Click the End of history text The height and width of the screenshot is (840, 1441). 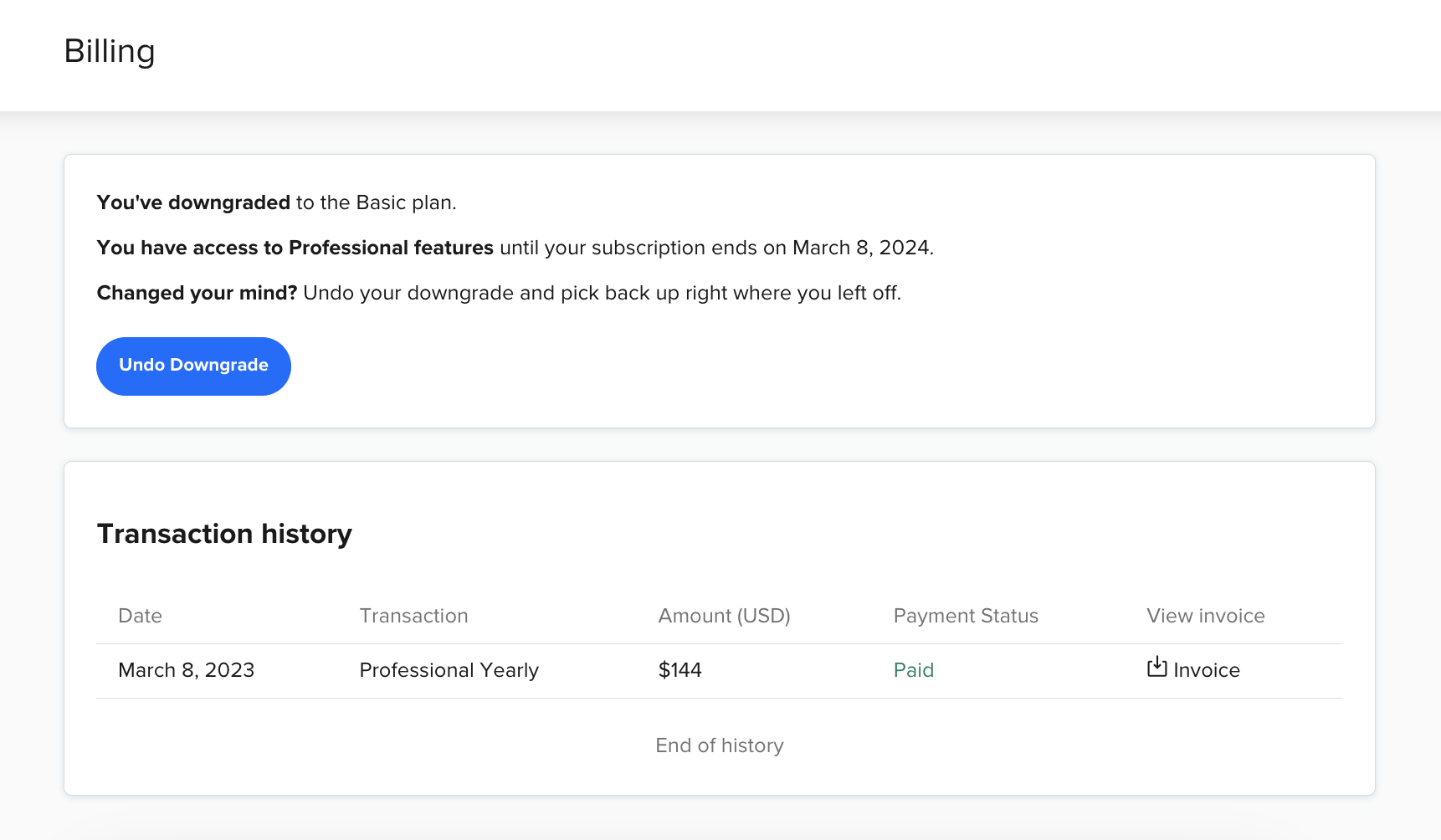[x=719, y=745]
